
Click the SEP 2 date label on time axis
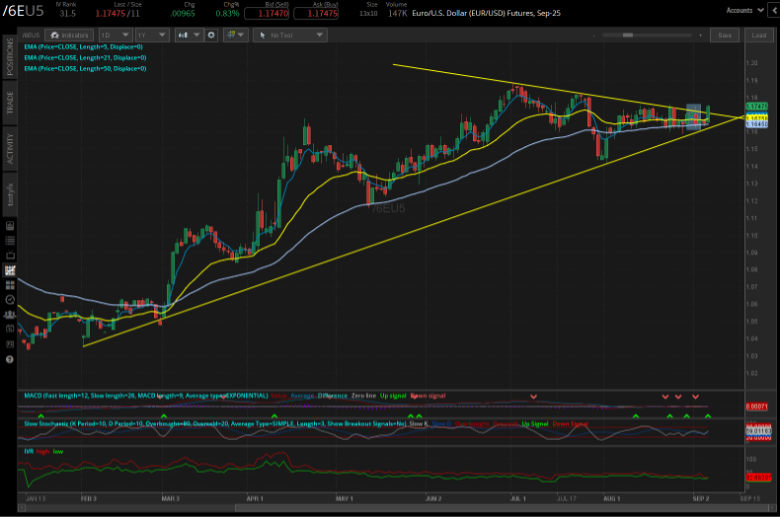coord(701,499)
